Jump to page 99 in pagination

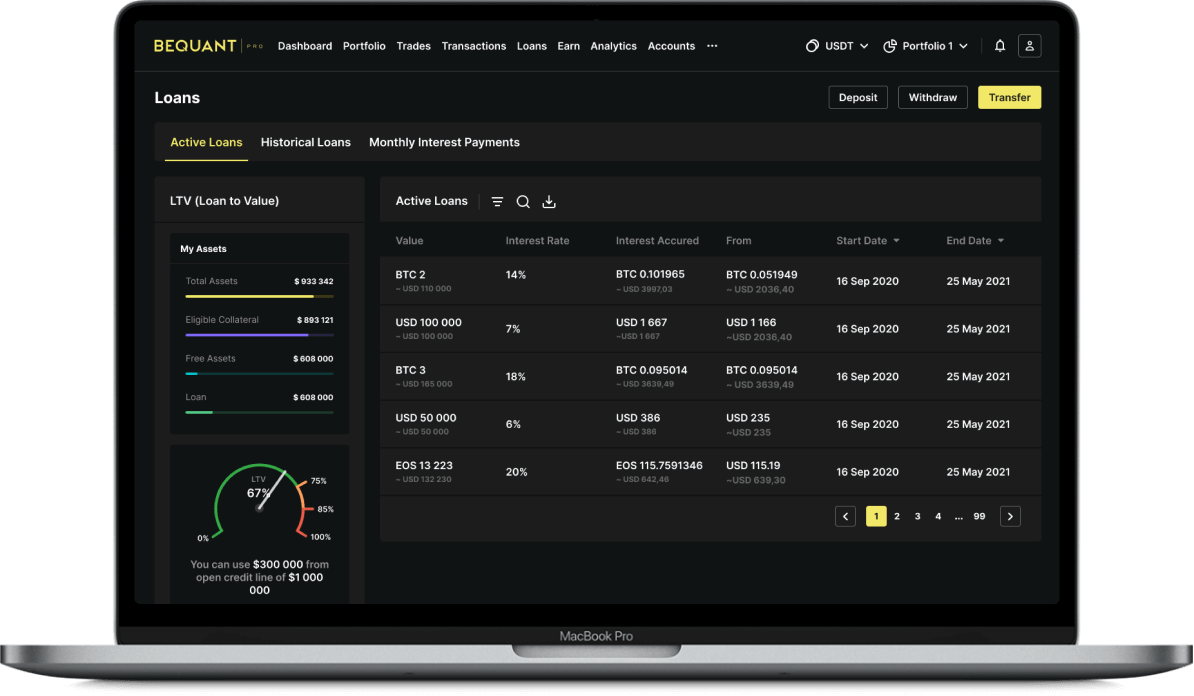tap(979, 516)
